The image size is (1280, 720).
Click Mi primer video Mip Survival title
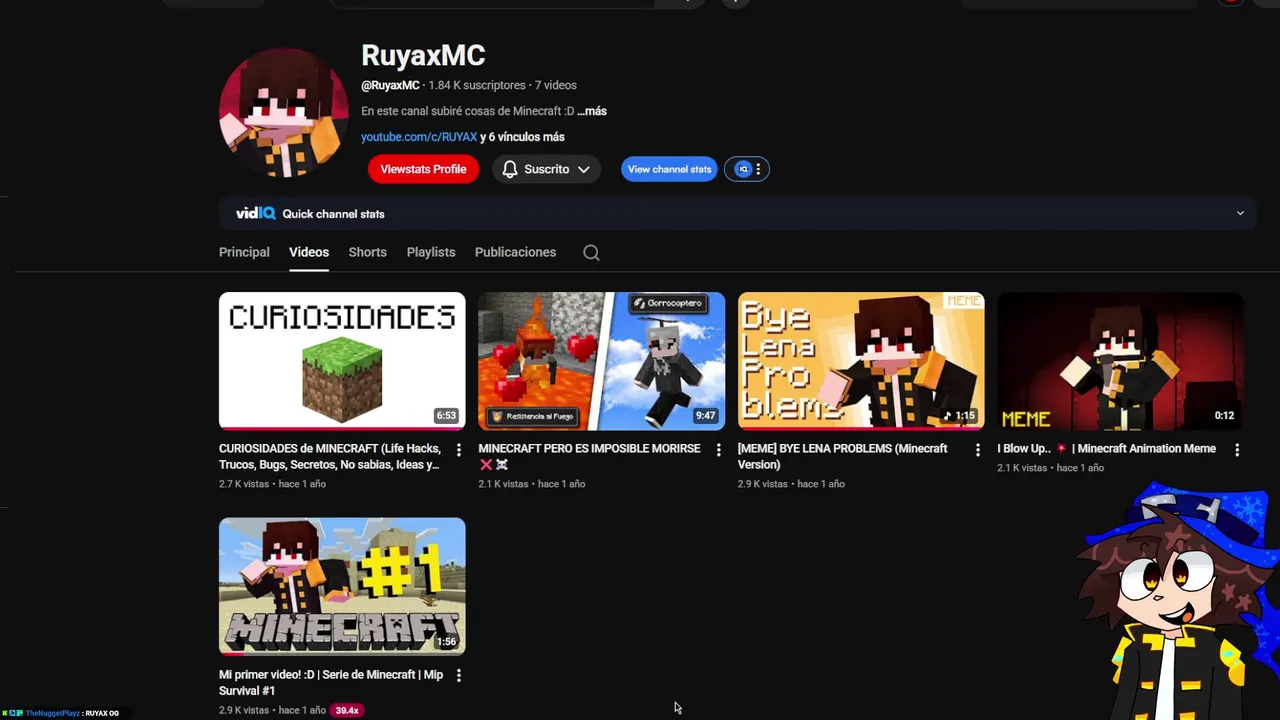click(x=331, y=682)
